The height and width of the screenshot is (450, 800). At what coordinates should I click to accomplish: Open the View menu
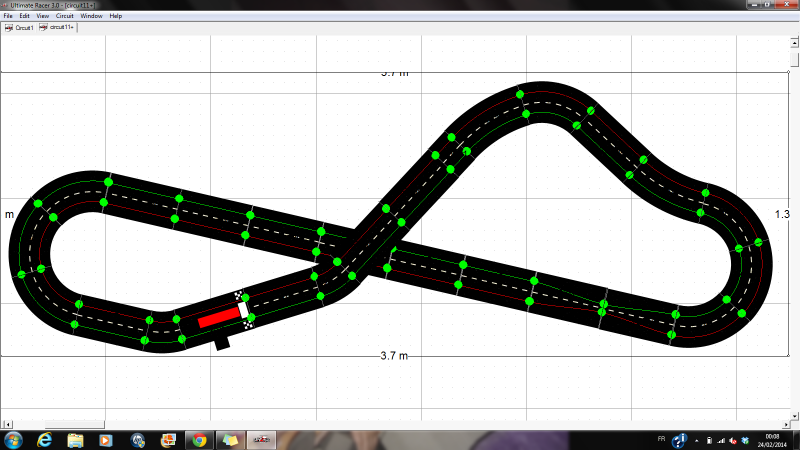[42, 17]
